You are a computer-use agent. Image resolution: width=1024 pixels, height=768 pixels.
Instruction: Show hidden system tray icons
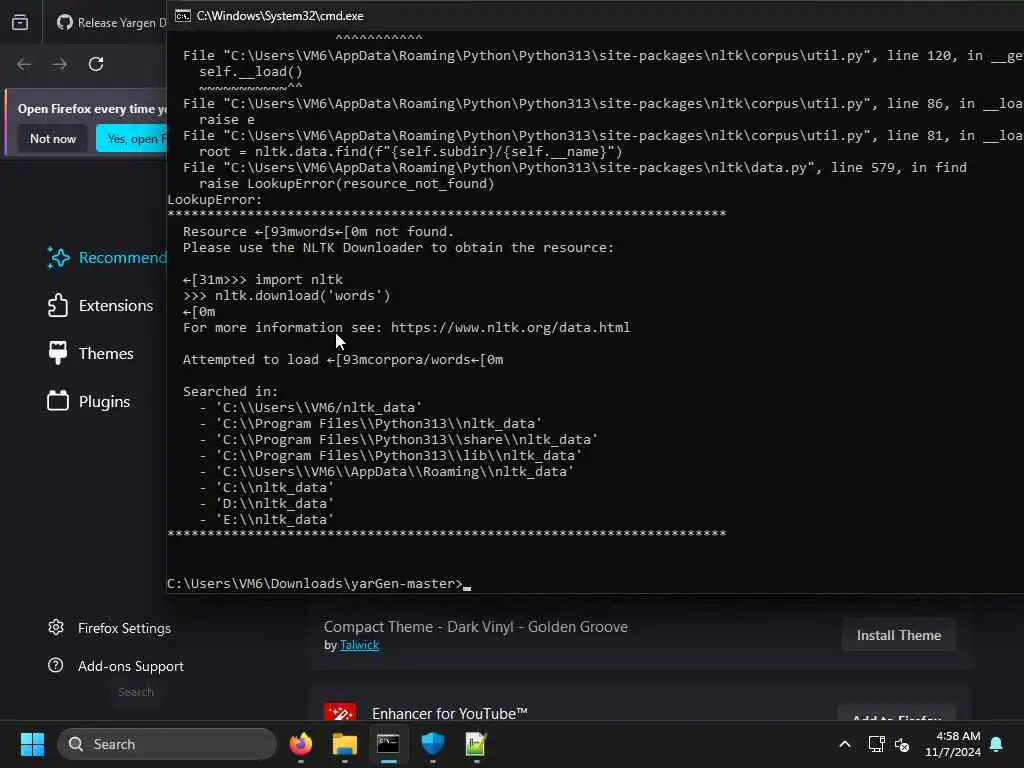coord(845,744)
